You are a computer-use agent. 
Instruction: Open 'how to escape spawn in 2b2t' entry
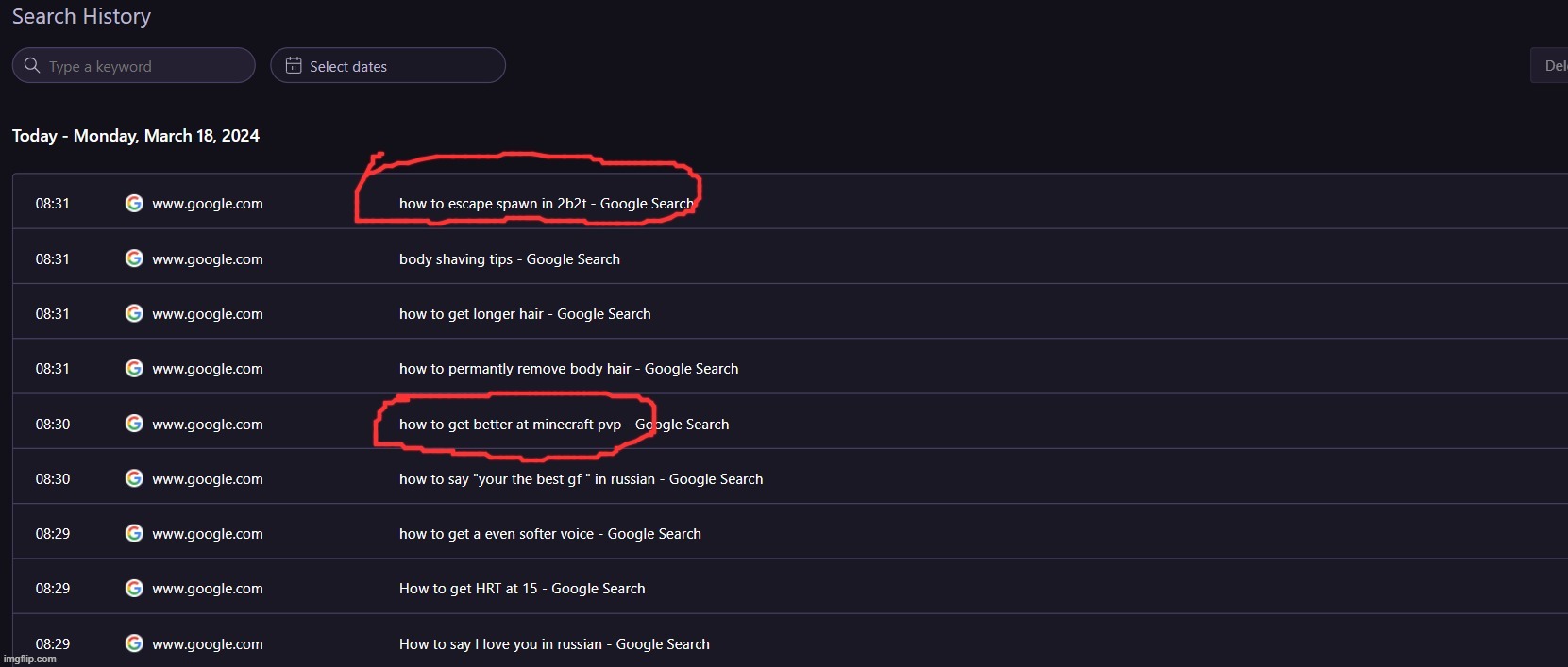[x=546, y=203]
